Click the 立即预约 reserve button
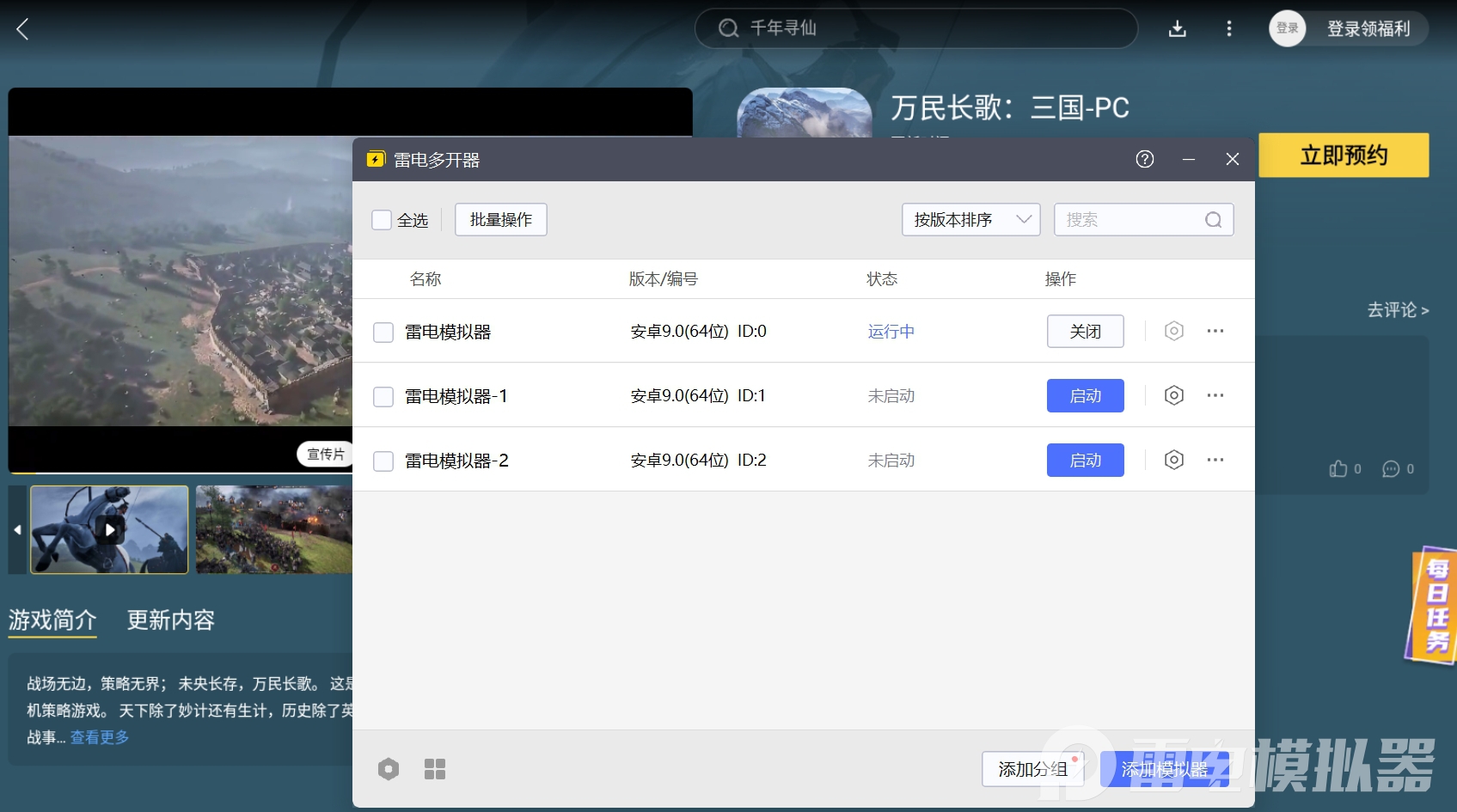 click(x=1343, y=156)
